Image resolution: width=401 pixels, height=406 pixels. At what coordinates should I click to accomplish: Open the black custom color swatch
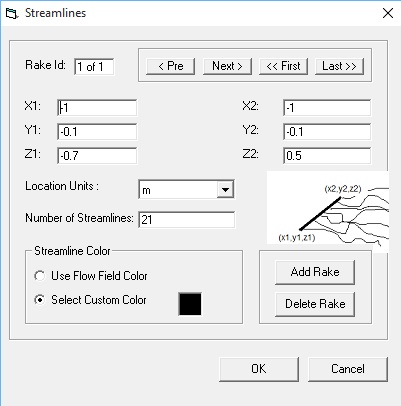(190, 304)
